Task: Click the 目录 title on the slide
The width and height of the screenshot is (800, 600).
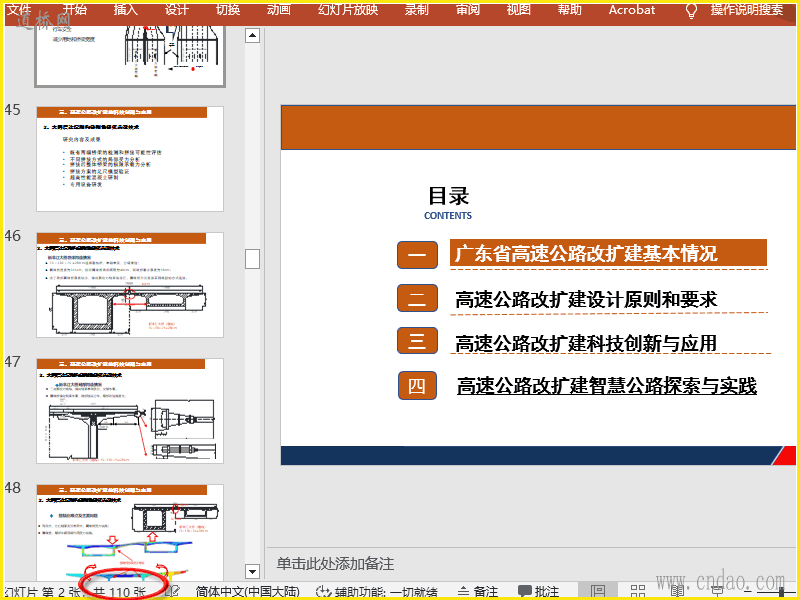Action: pos(448,196)
